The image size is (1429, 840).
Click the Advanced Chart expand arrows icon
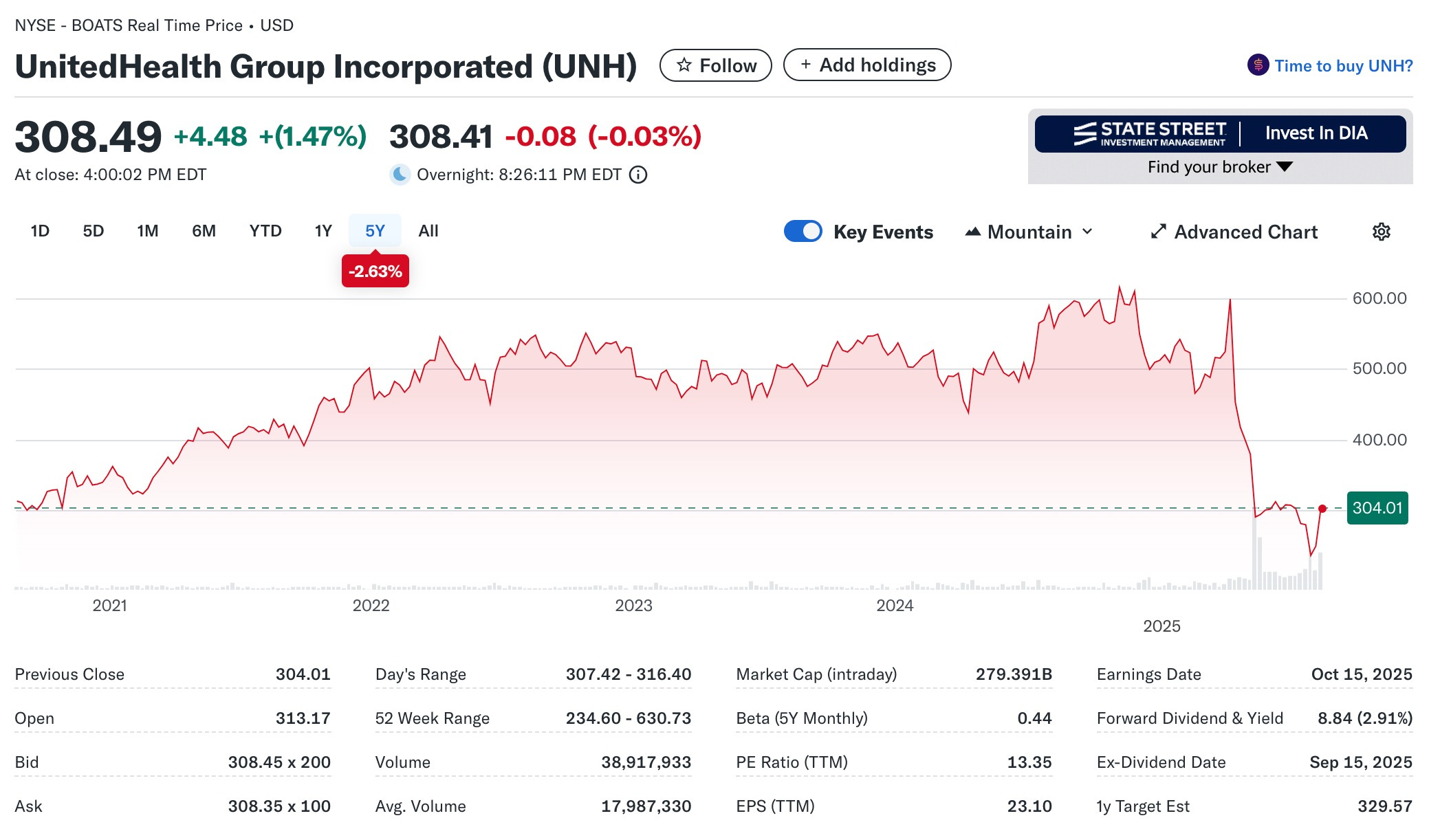(x=1158, y=232)
